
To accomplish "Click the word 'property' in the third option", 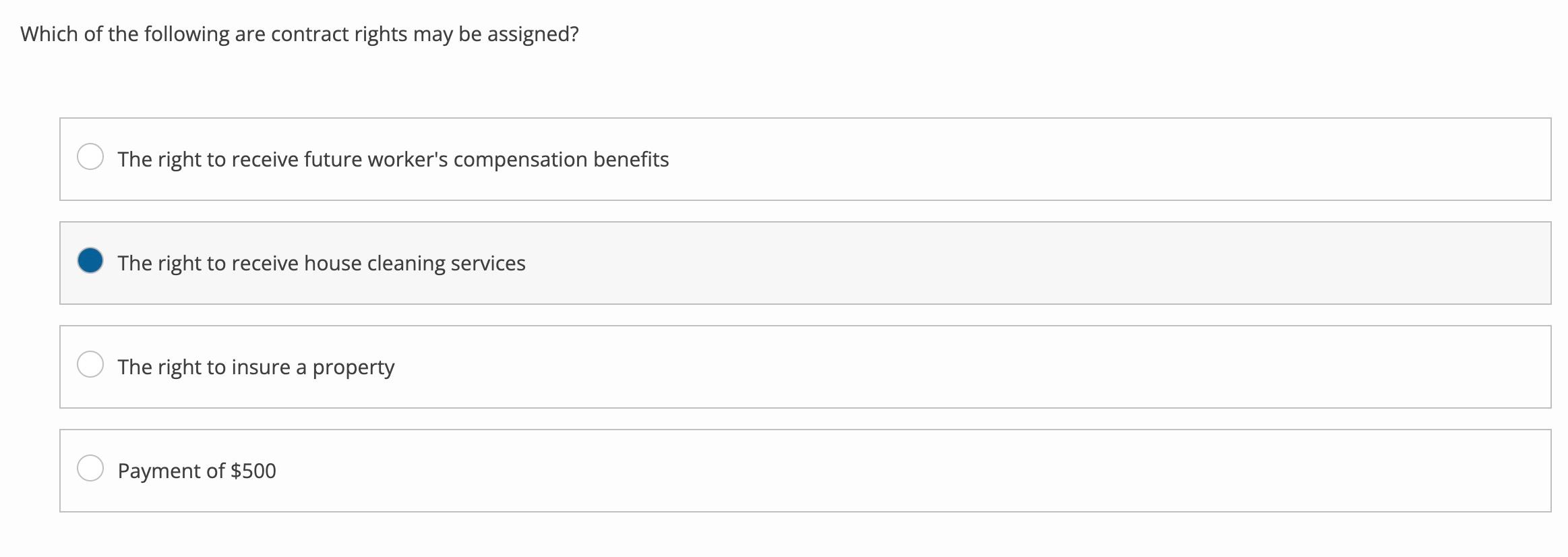I will click(353, 368).
